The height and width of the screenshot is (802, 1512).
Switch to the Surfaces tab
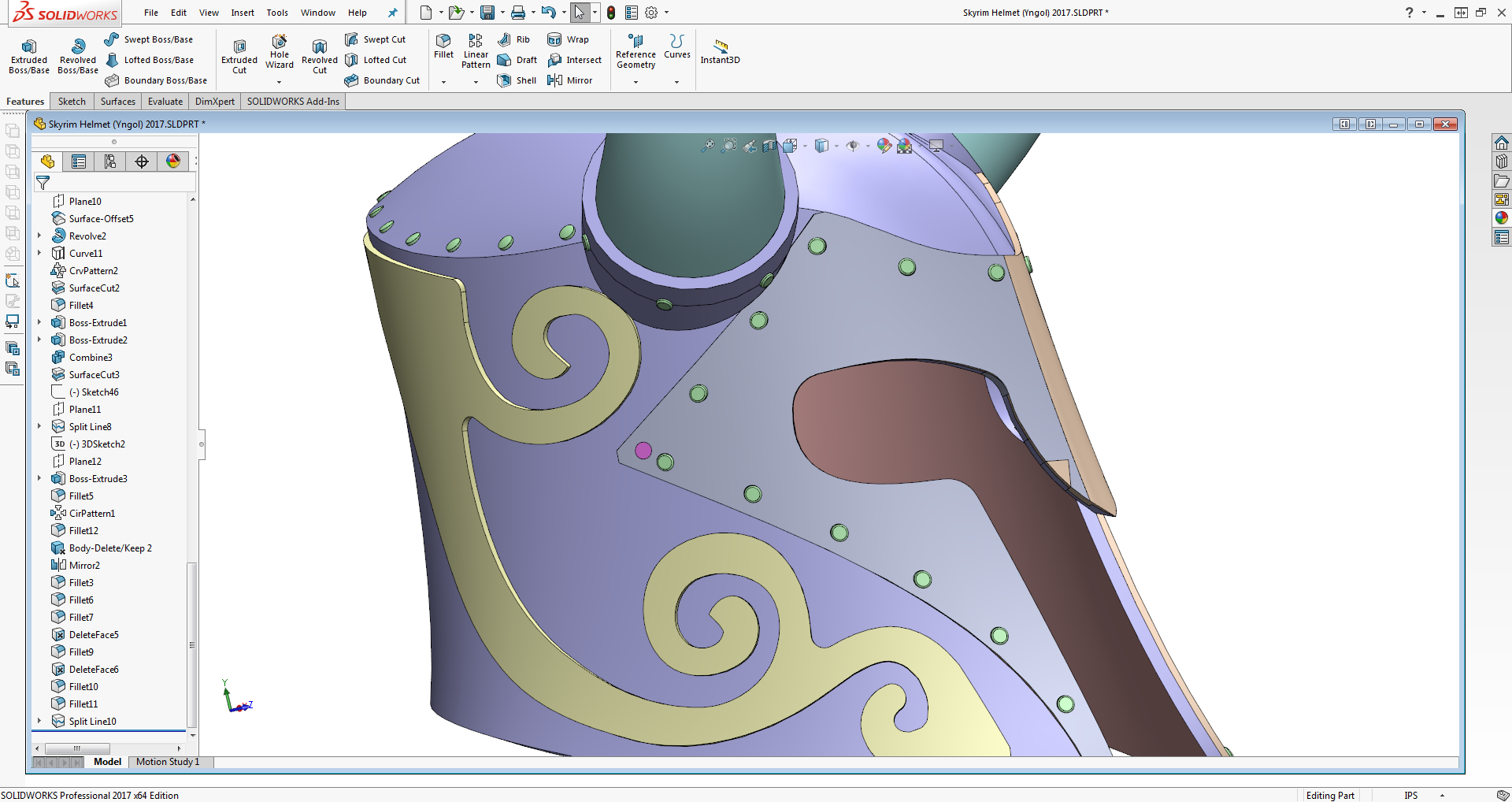pyautogui.click(x=117, y=102)
